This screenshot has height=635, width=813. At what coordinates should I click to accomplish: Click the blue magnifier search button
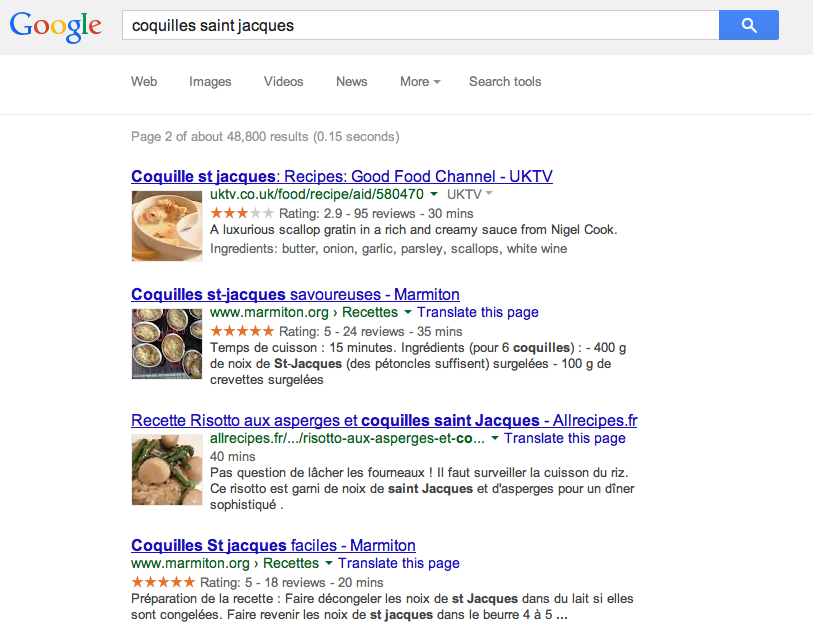(x=748, y=25)
